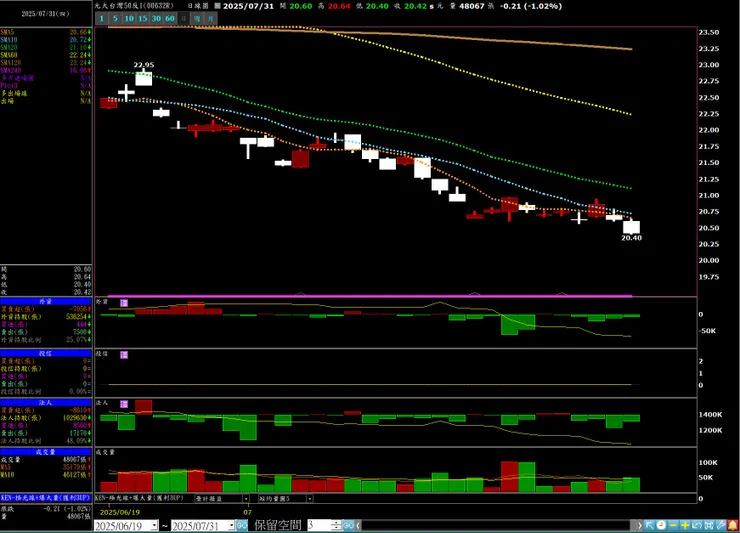
Task: Click the end date text field 2025/07/31
Action: (199, 525)
